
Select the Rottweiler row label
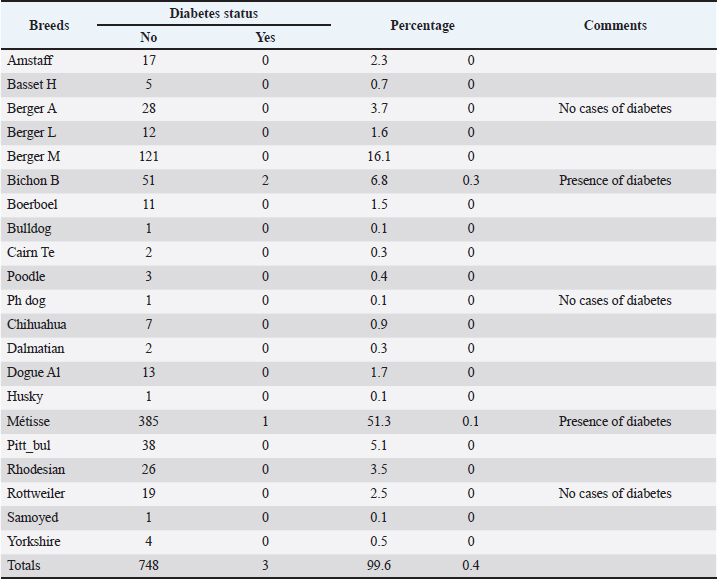coord(36,493)
